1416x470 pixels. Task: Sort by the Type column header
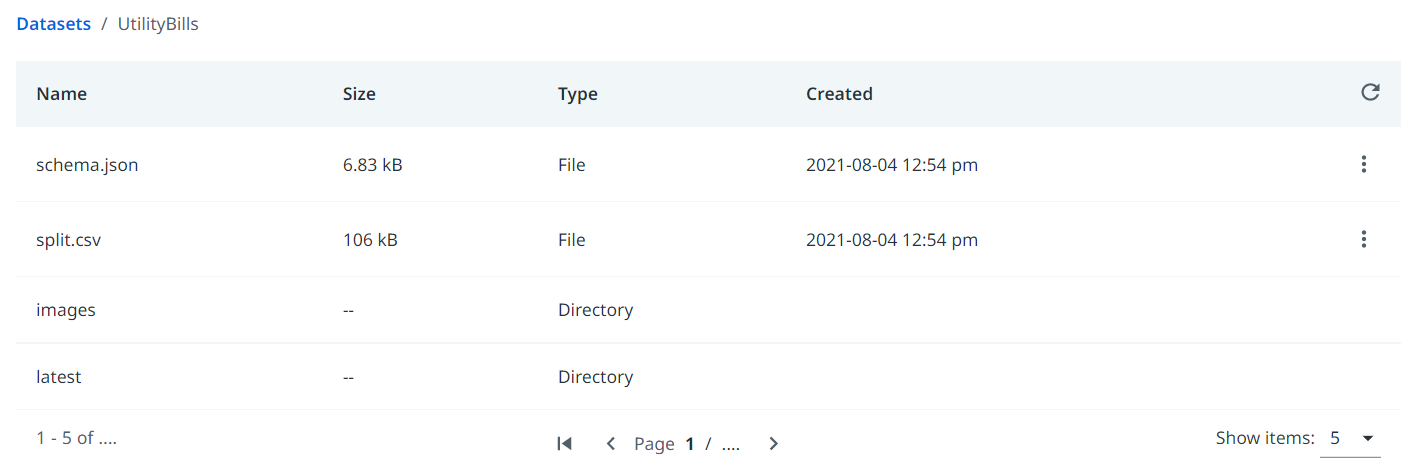coord(578,94)
